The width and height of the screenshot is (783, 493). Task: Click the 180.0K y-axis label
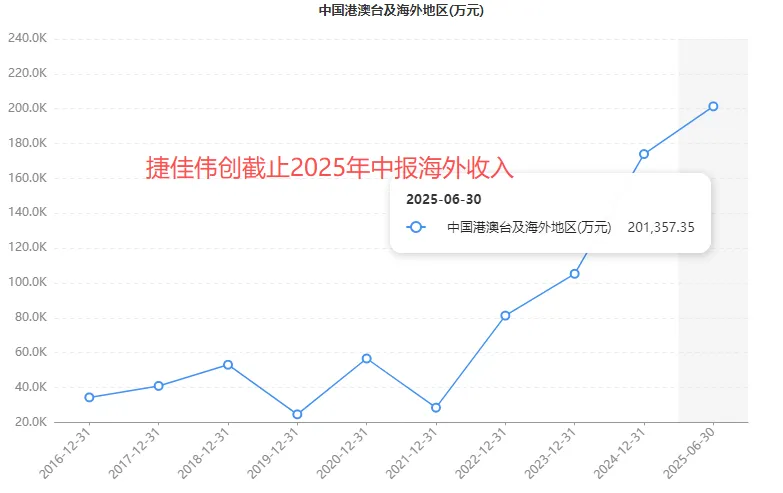click(27, 143)
